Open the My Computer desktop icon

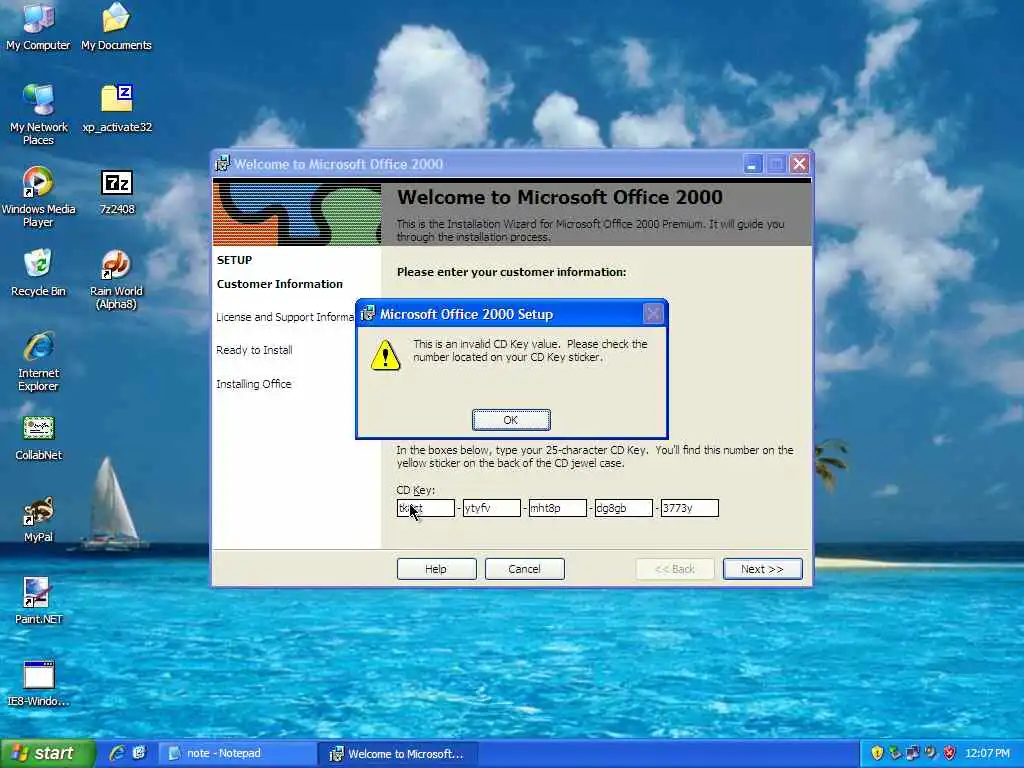[38, 26]
